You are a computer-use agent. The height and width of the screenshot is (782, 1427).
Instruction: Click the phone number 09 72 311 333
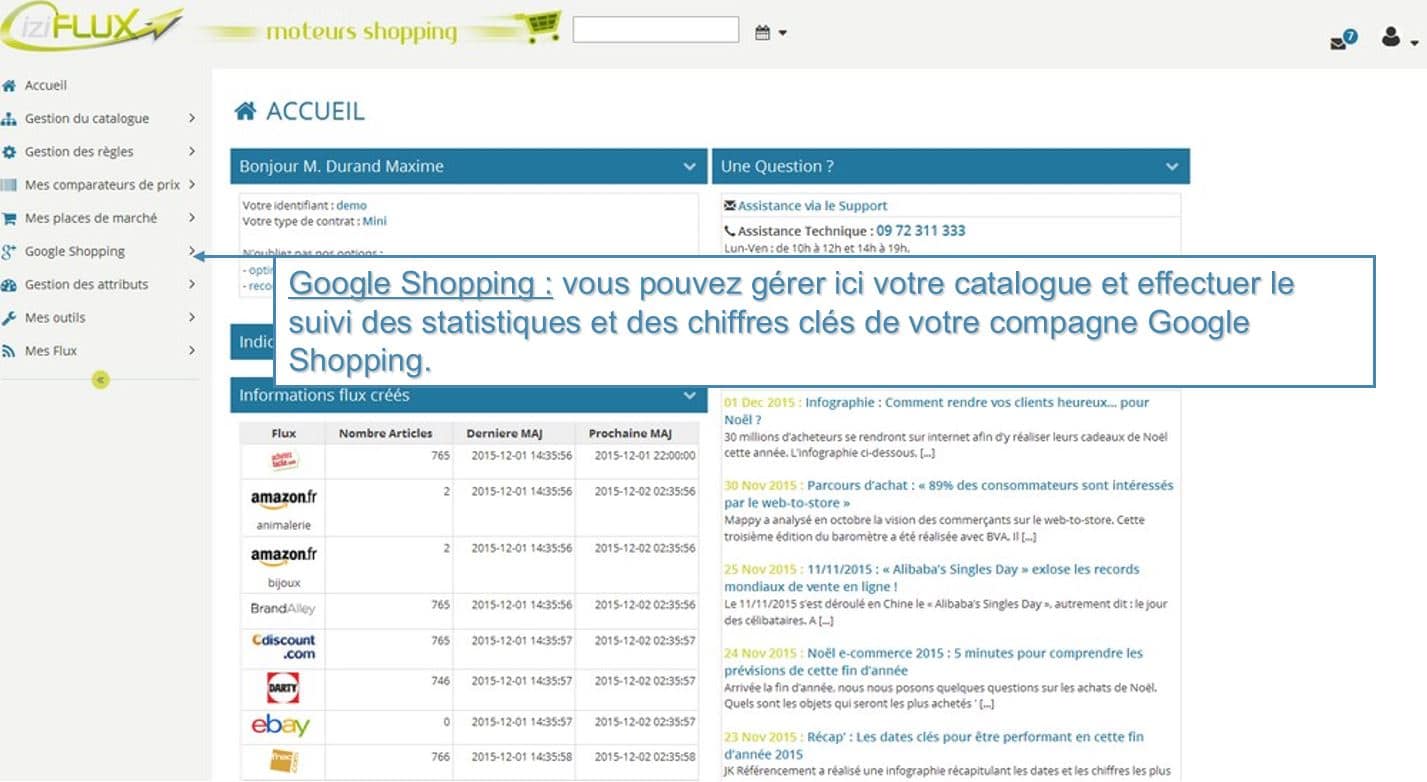(x=921, y=231)
